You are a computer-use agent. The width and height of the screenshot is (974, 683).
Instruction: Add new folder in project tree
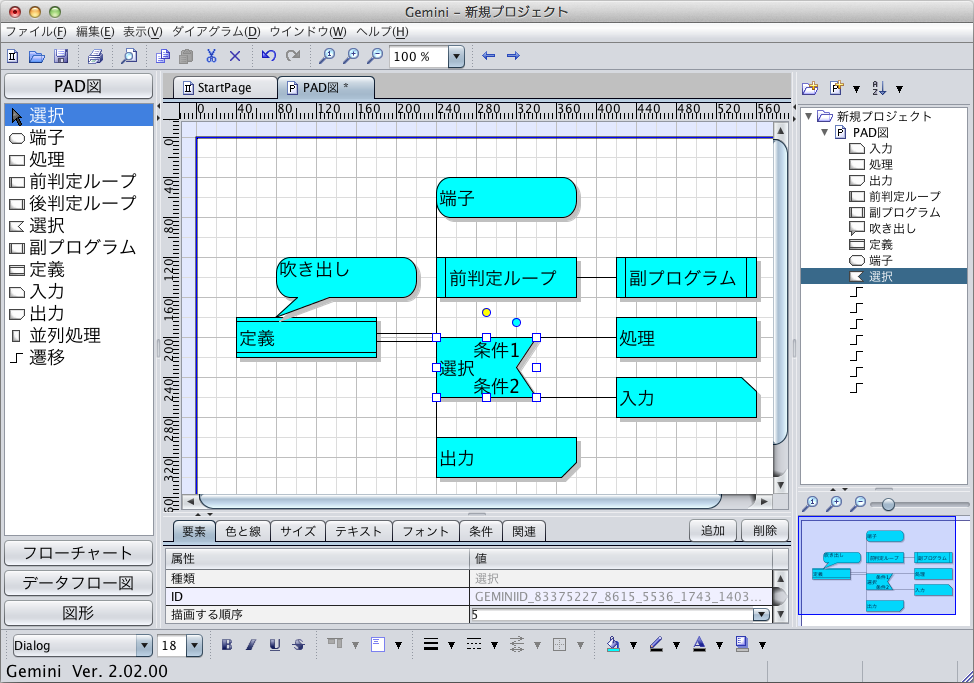pos(810,88)
